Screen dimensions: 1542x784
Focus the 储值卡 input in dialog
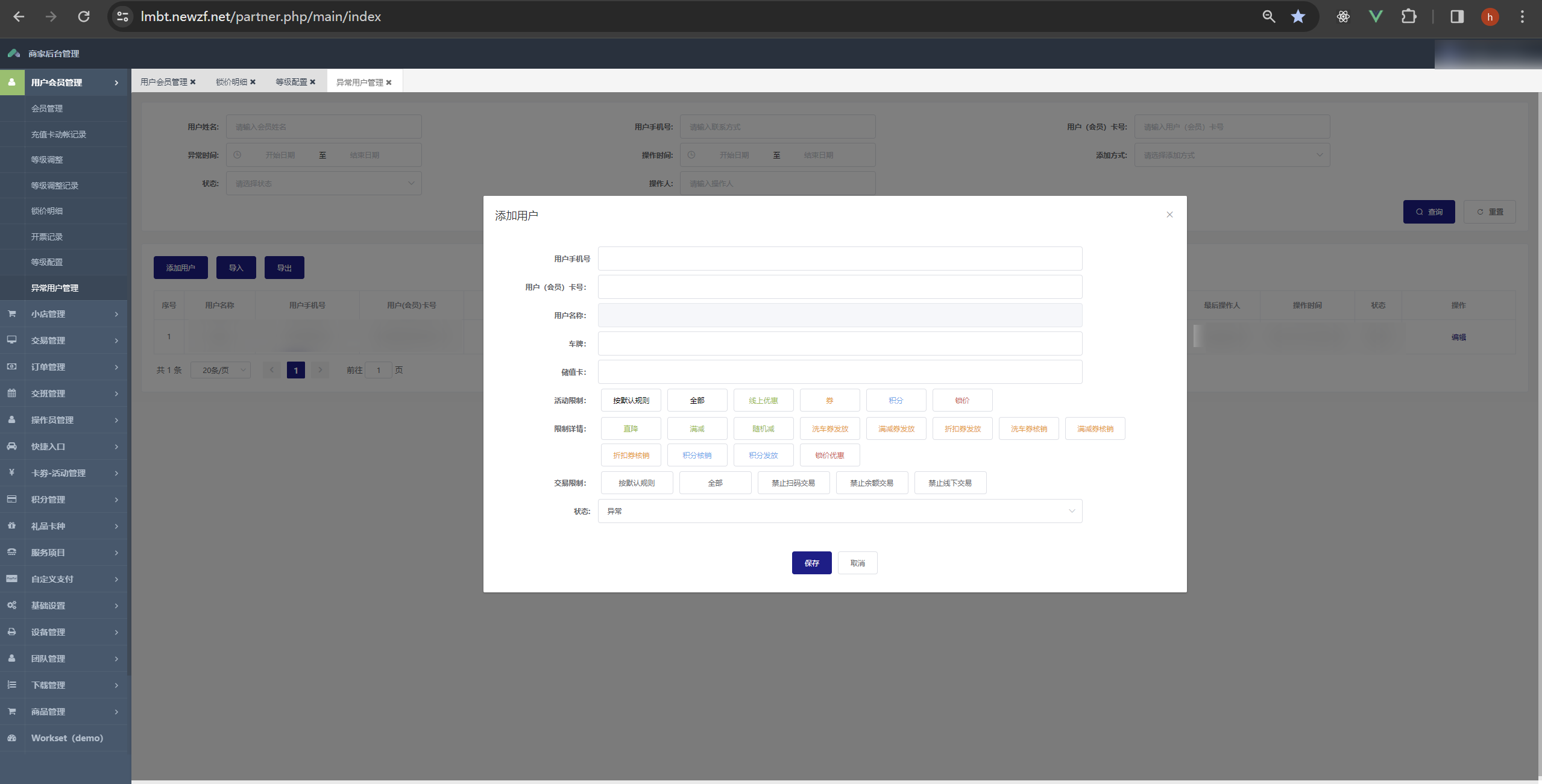pos(840,372)
